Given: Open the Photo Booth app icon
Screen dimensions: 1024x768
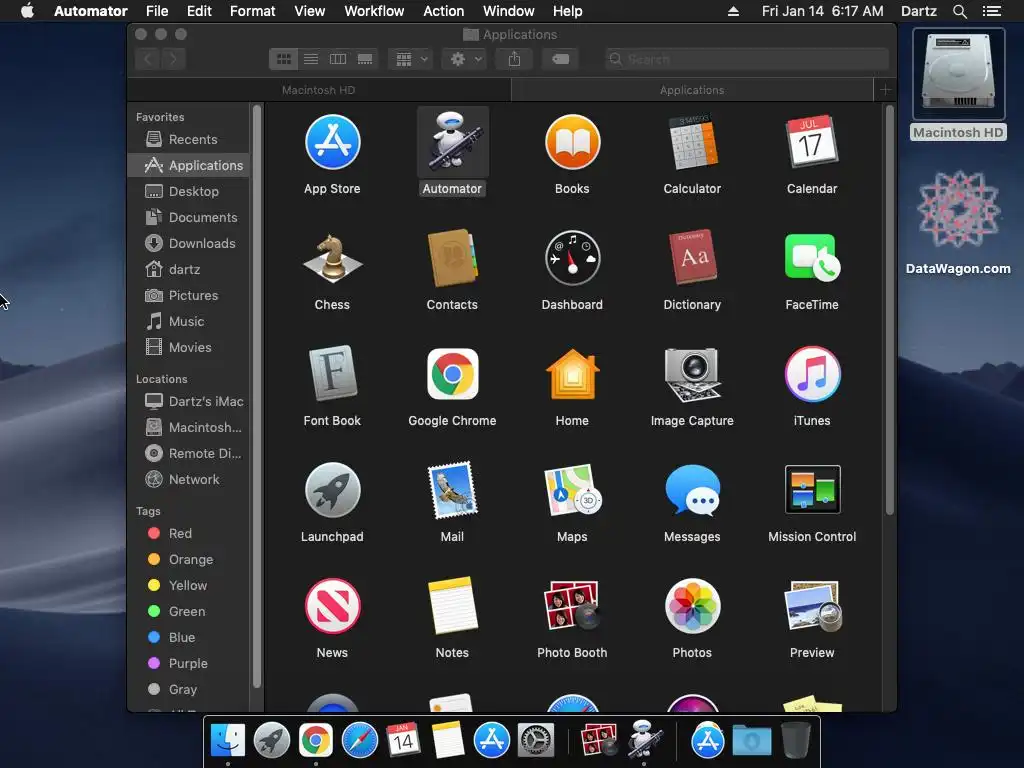Looking at the screenshot, I should tap(572, 606).
